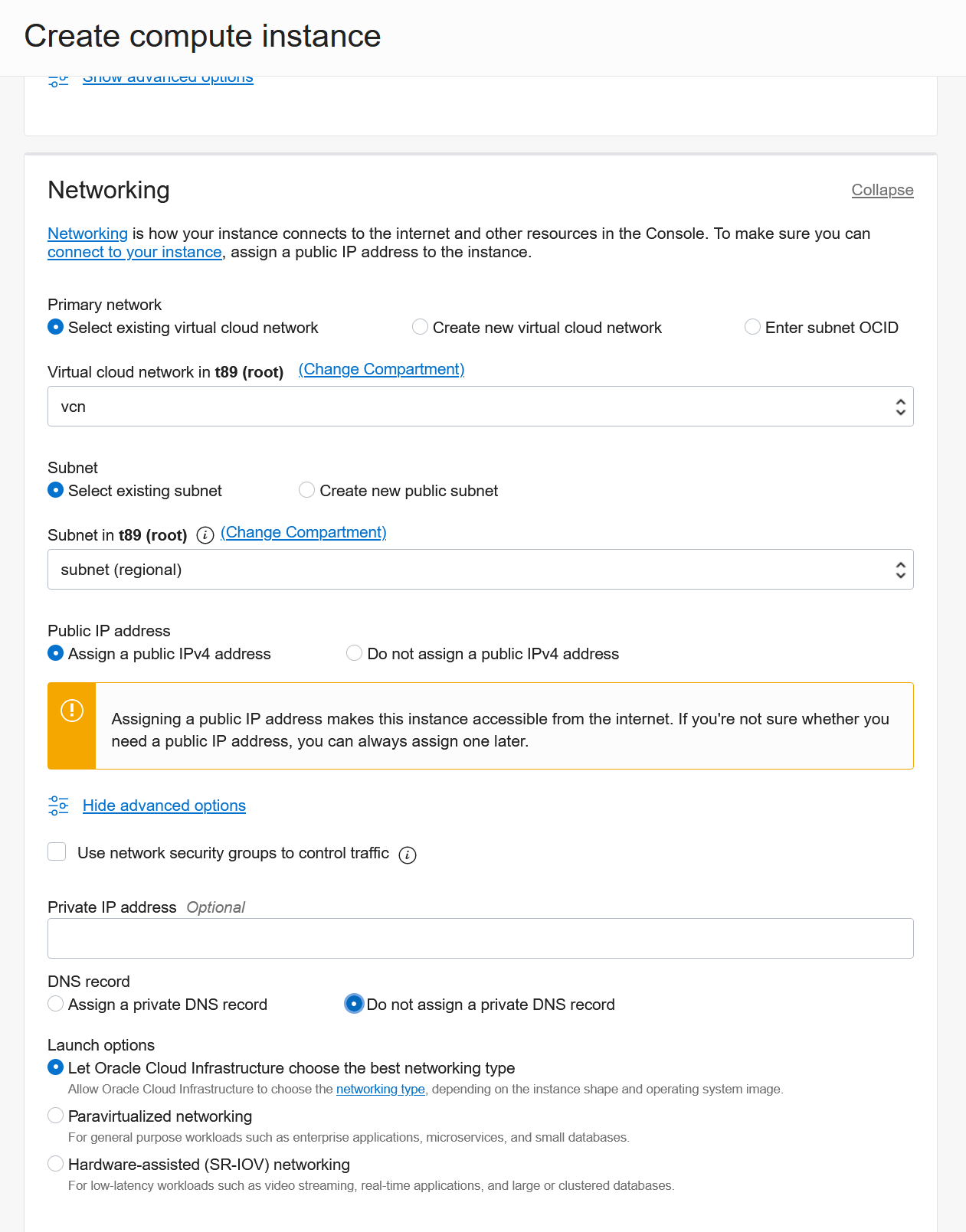Select Enter subnet OCID option
Screen dimensions: 966x1232
click(752, 327)
